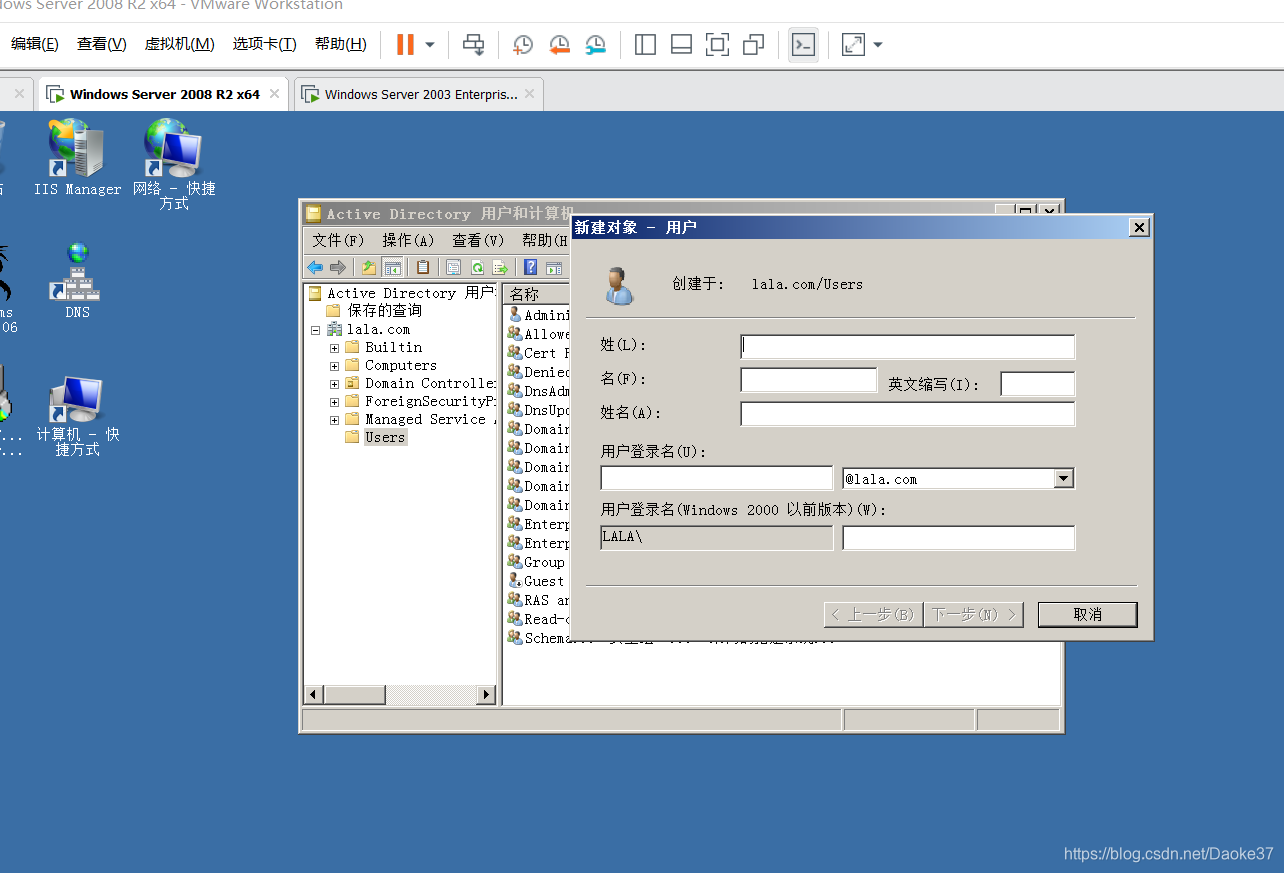
Task: Click the 用户登录名(U) text field
Action: coord(717,478)
